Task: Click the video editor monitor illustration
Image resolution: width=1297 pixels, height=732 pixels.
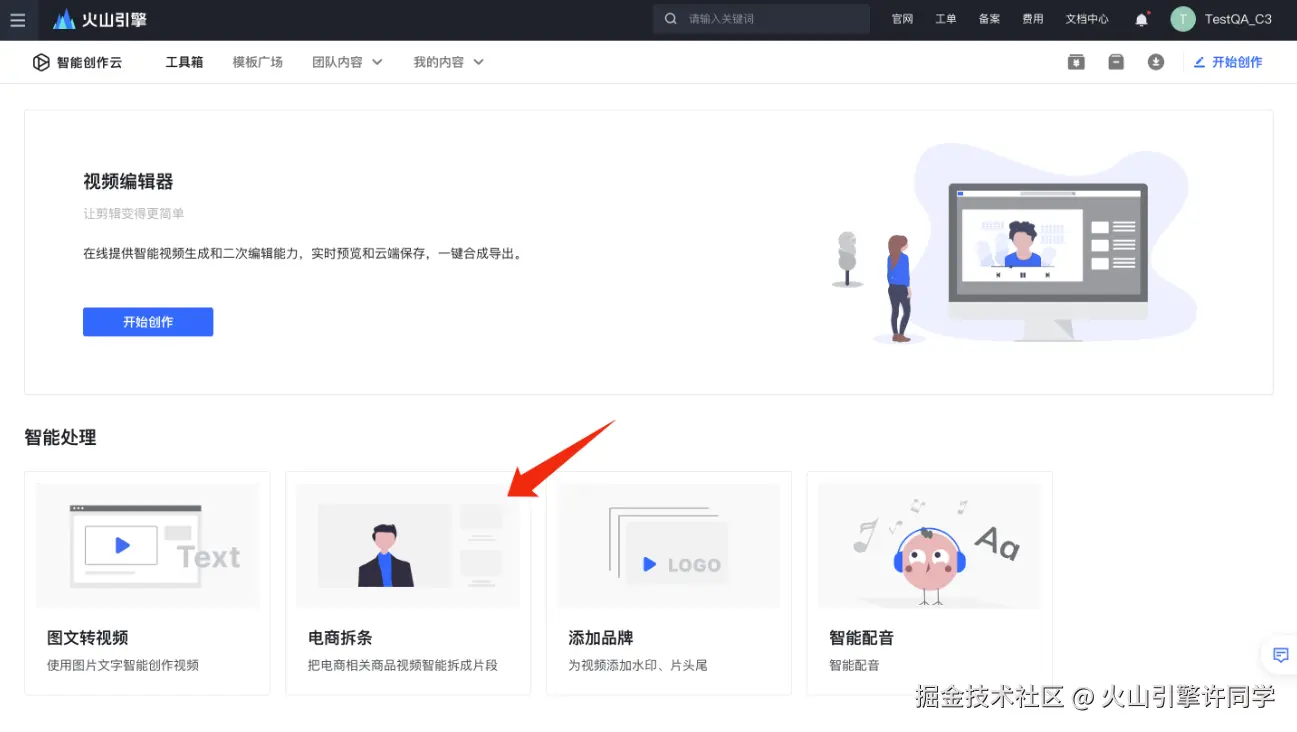Action: point(1048,261)
